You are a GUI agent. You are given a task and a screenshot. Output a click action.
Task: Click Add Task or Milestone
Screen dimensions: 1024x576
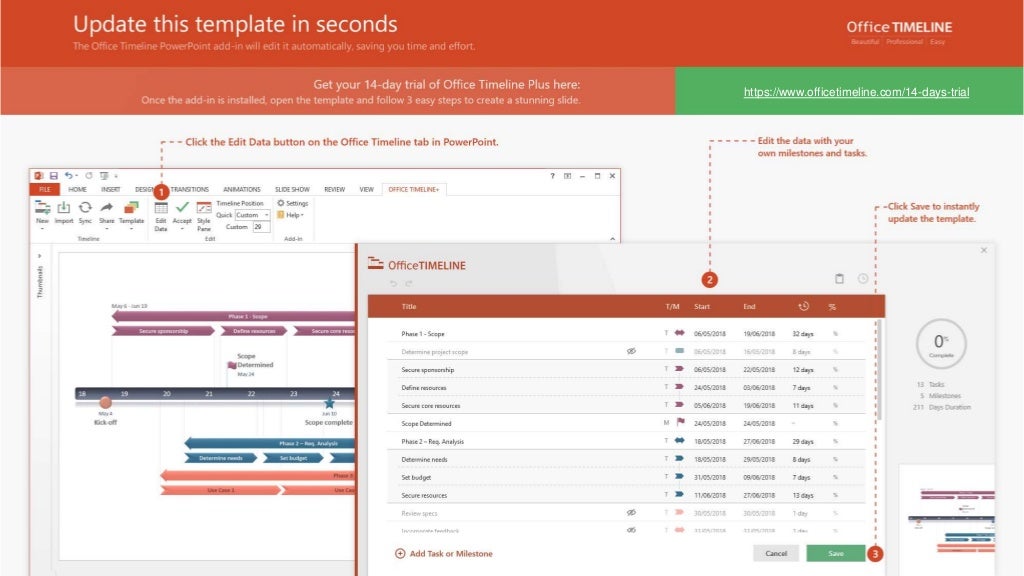click(x=444, y=553)
